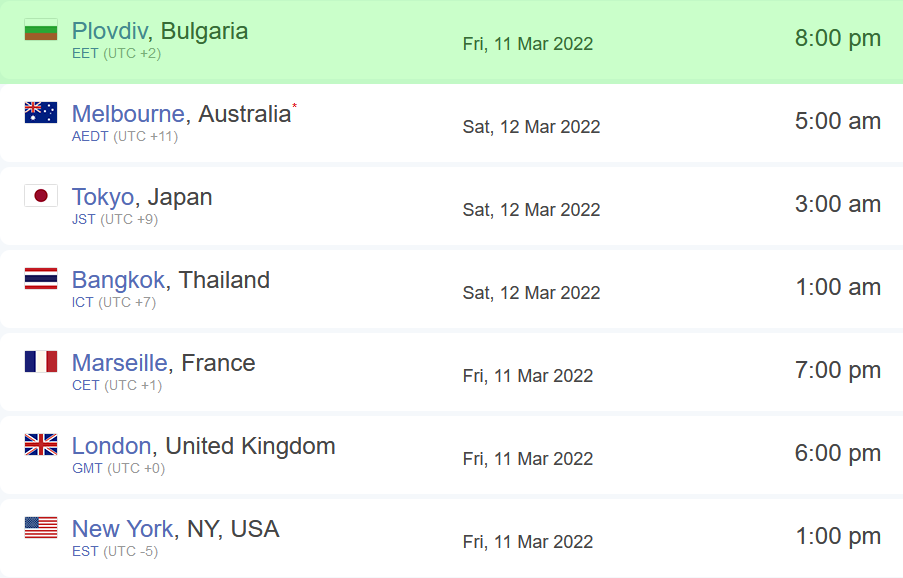Click the red asterisk beside Australia
The image size is (903, 578).
[294, 105]
